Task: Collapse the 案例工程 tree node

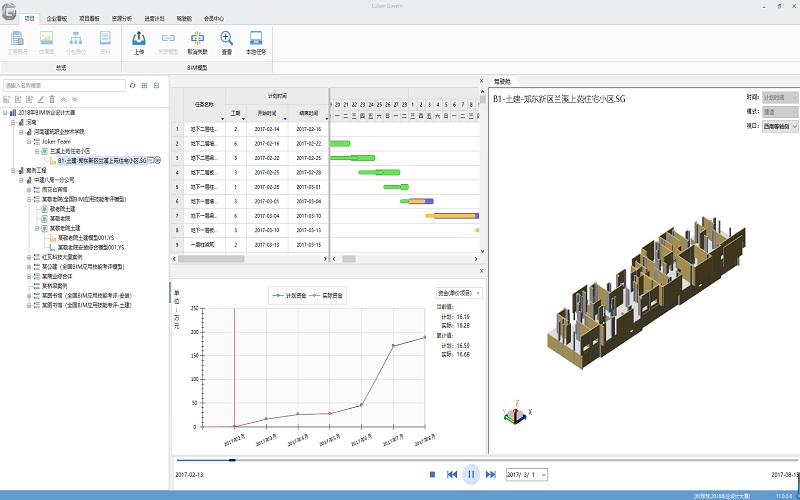Action: (13, 170)
